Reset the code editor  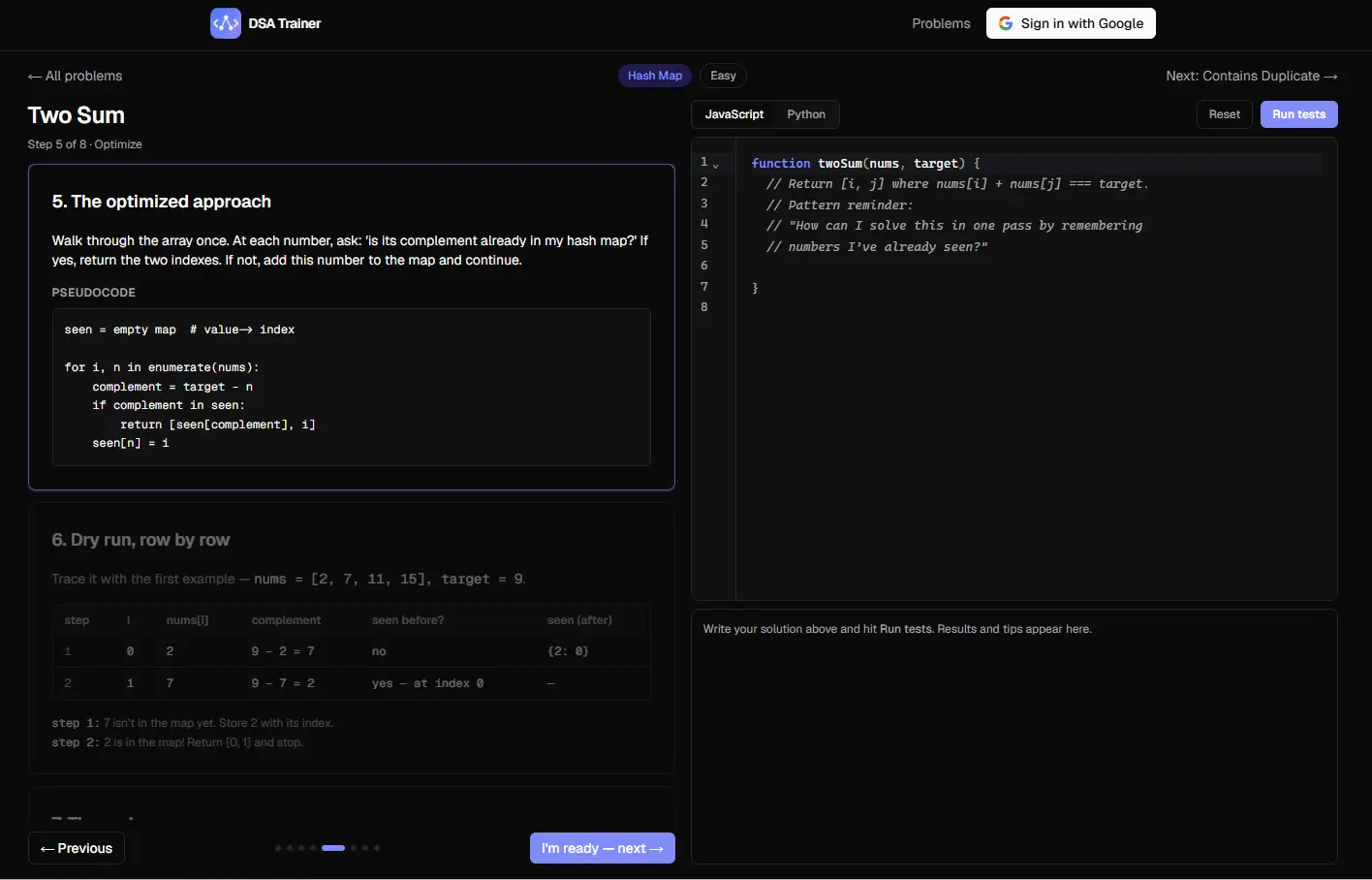tap(1225, 114)
